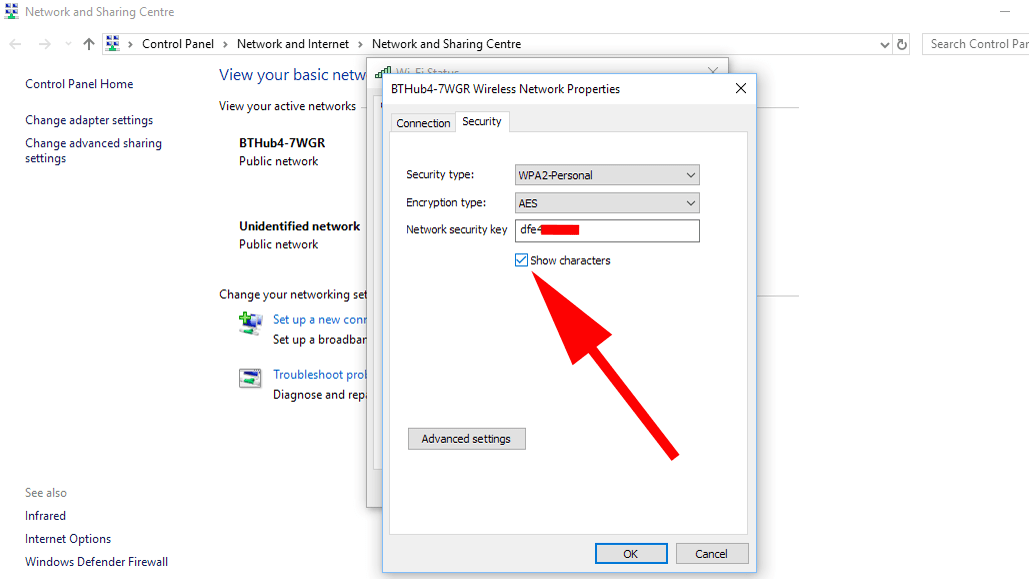Select Network and Internet breadcrumb
This screenshot has width=1029, height=579.
[x=293, y=44]
